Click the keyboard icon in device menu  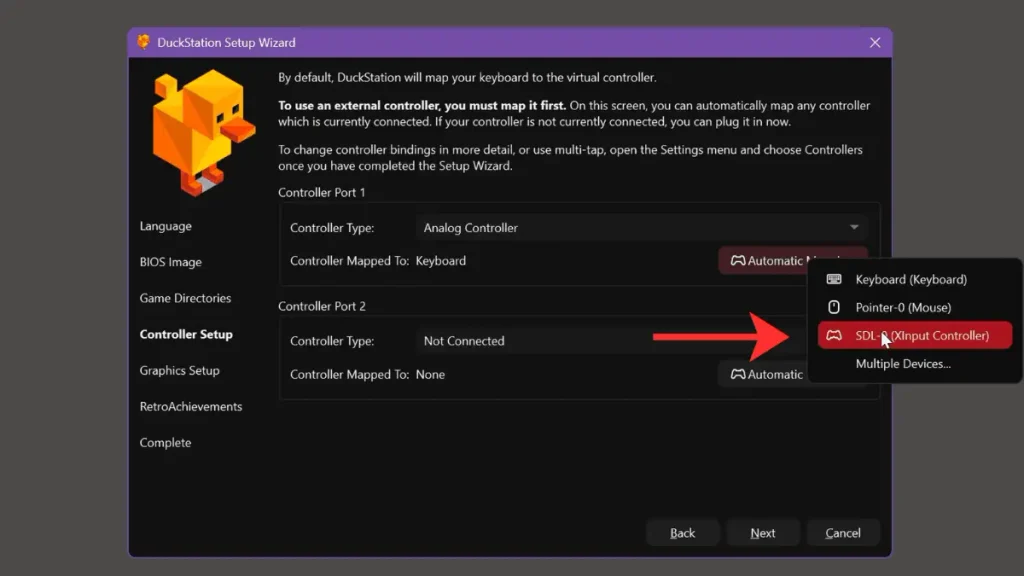pos(834,279)
